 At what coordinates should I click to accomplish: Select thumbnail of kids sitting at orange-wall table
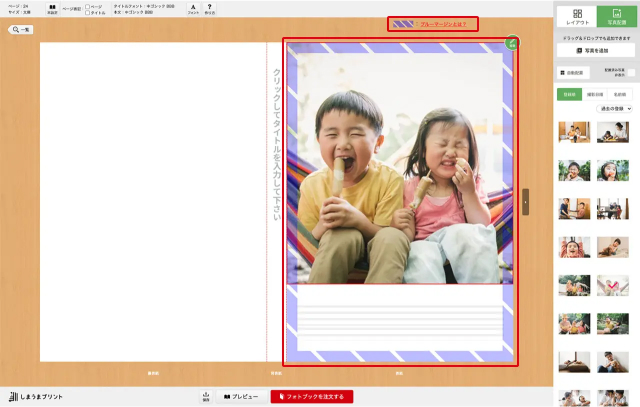[574, 132]
